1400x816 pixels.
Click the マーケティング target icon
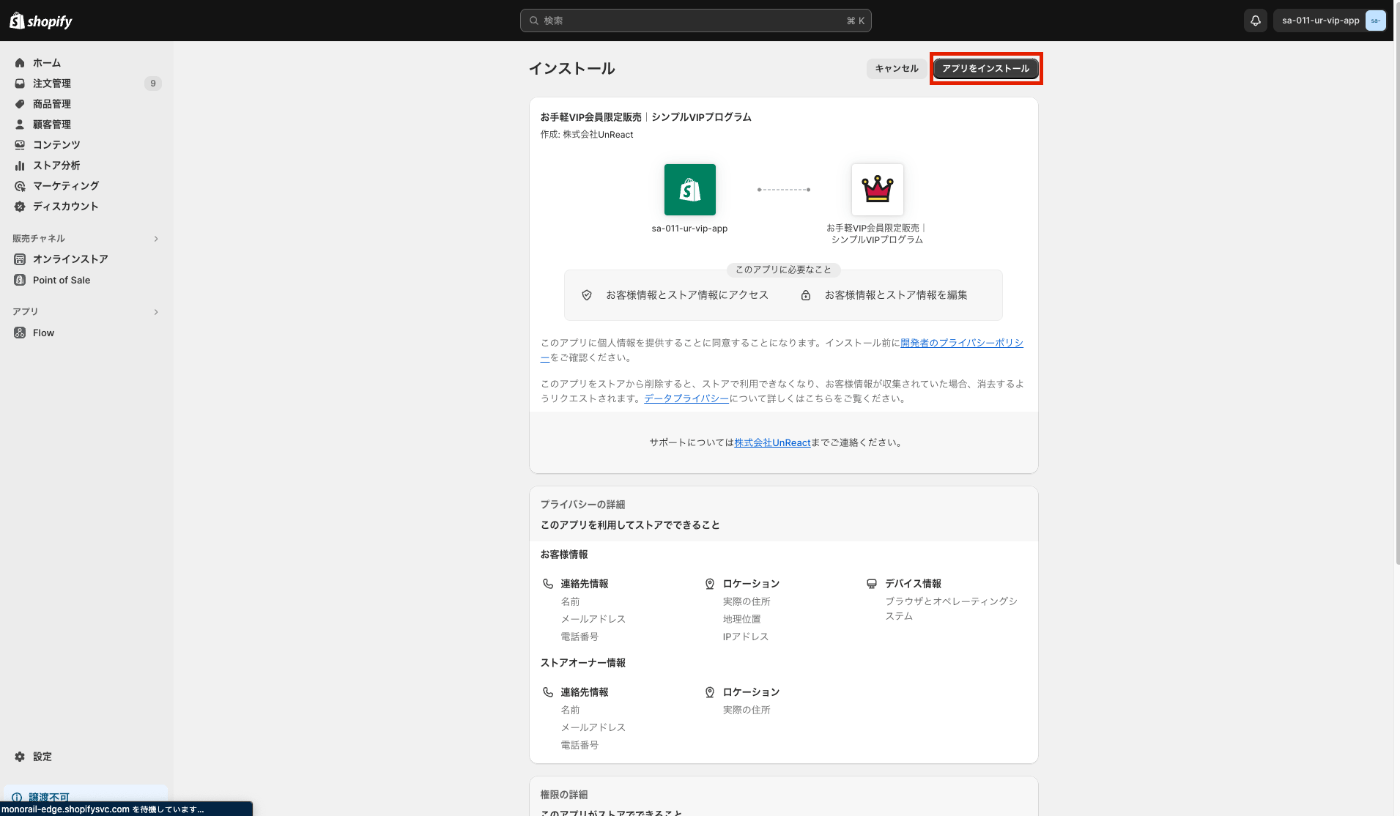coord(20,186)
